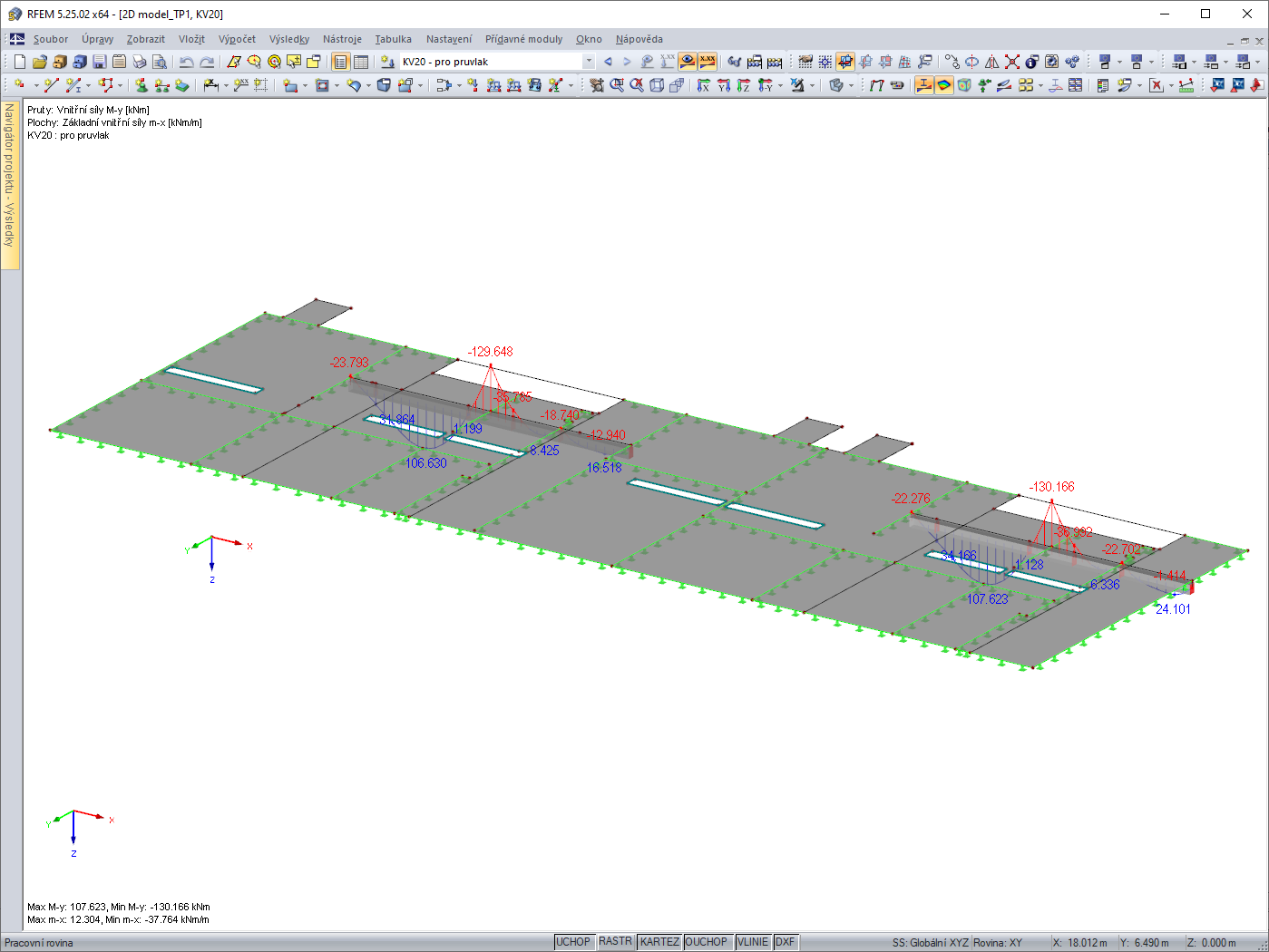Toggle the RASTR grid status button
The height and width of the screenshot is (952, 1269).
pos(615,942)
